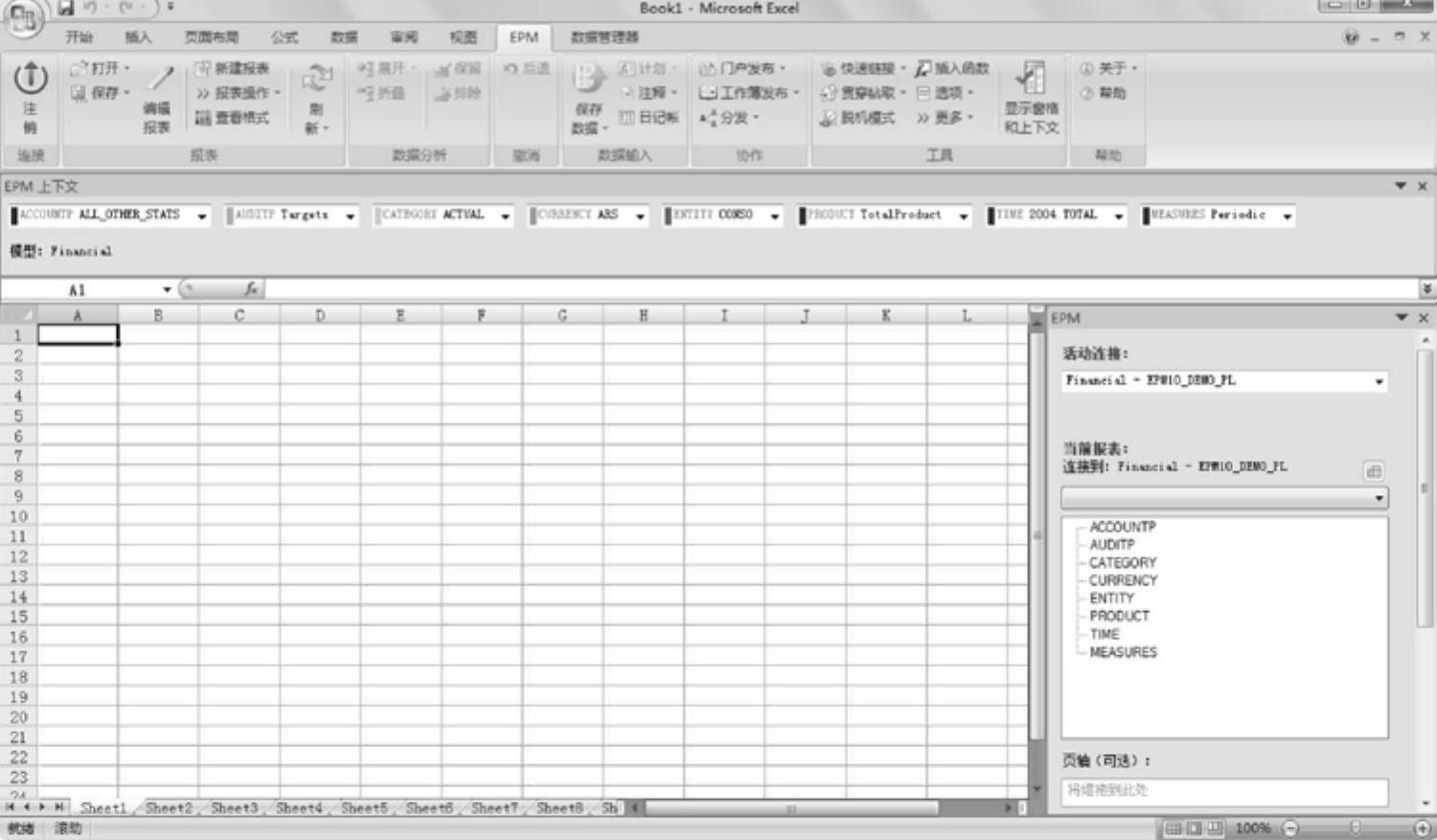The height and width of the screenshot is (840, 1437).
Task: Select MEASURES in the dimension list
Action: click(1123, 652)
